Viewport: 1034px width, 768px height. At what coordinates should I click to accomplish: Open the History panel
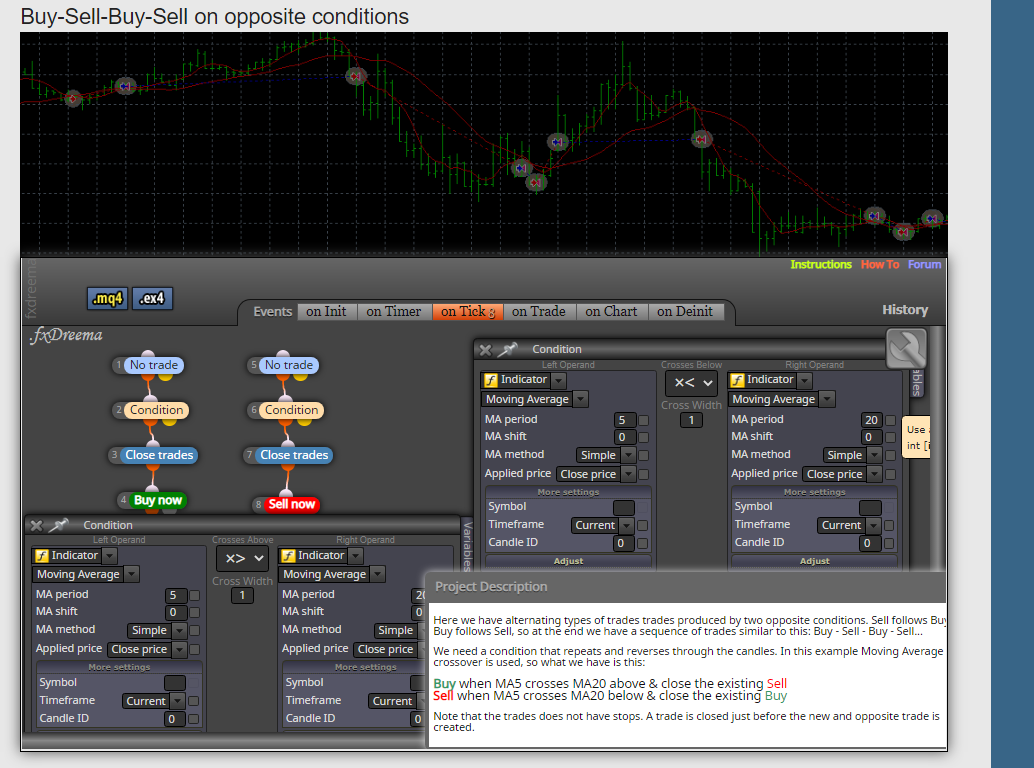pyautogui.click(x=905, y=310)
